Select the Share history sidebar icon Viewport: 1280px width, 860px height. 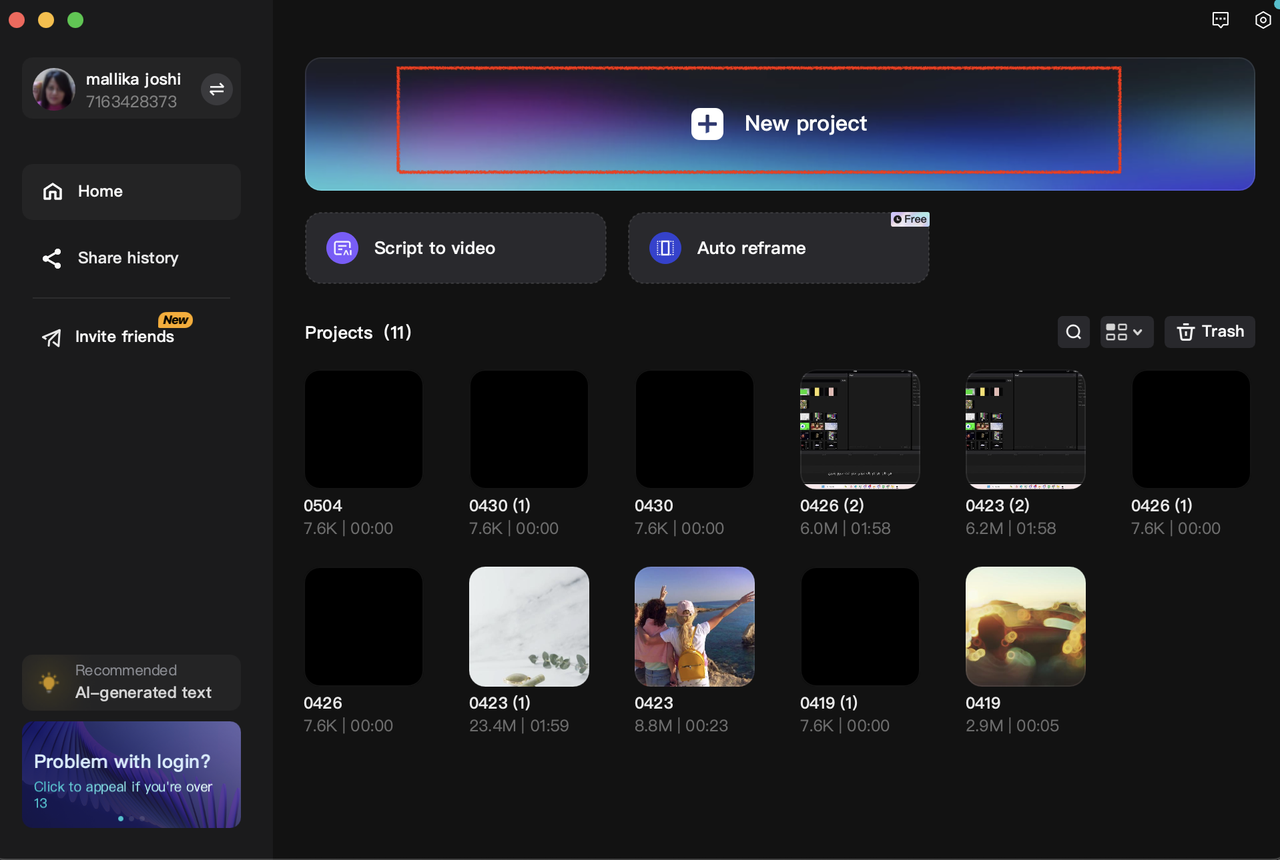coord(51,258)
